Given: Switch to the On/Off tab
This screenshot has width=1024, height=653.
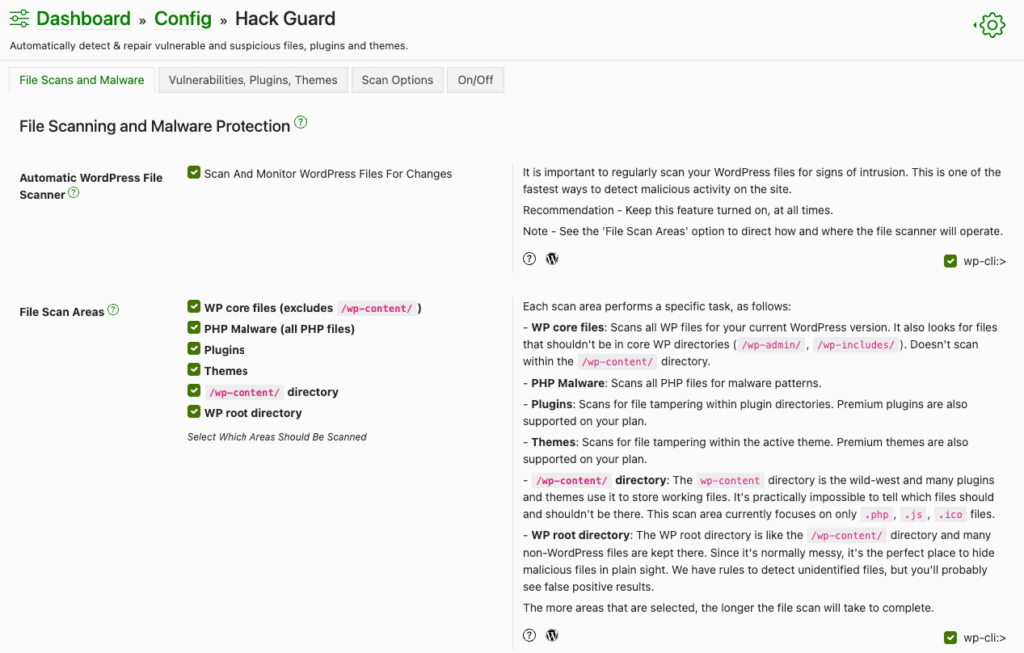Looking at the screenshot, I should point(475,79).
